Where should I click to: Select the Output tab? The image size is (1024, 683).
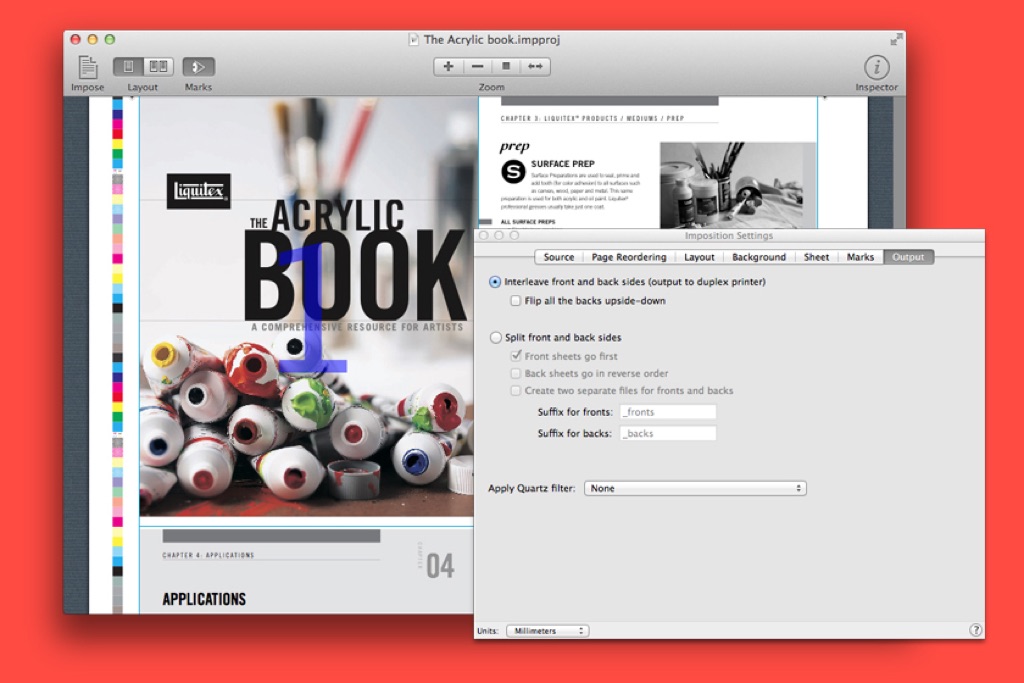pos(908,257)
